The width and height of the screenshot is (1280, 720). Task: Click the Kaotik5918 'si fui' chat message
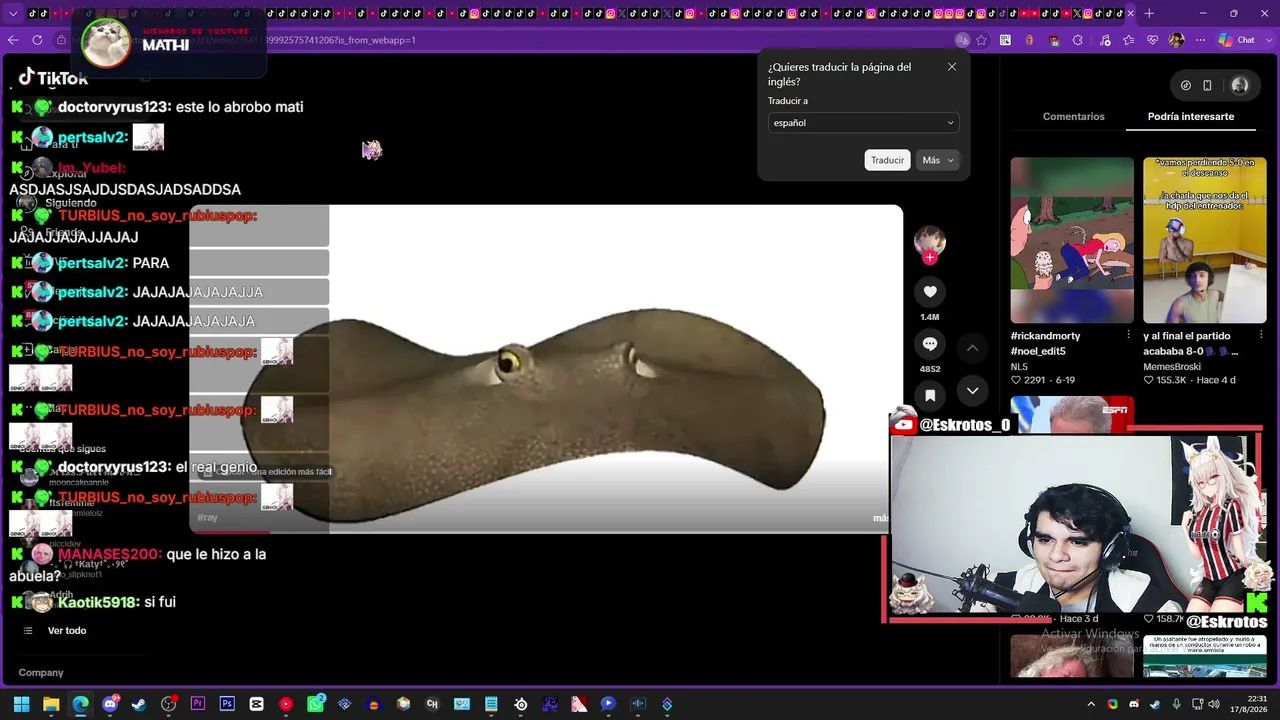coord(93,602)
